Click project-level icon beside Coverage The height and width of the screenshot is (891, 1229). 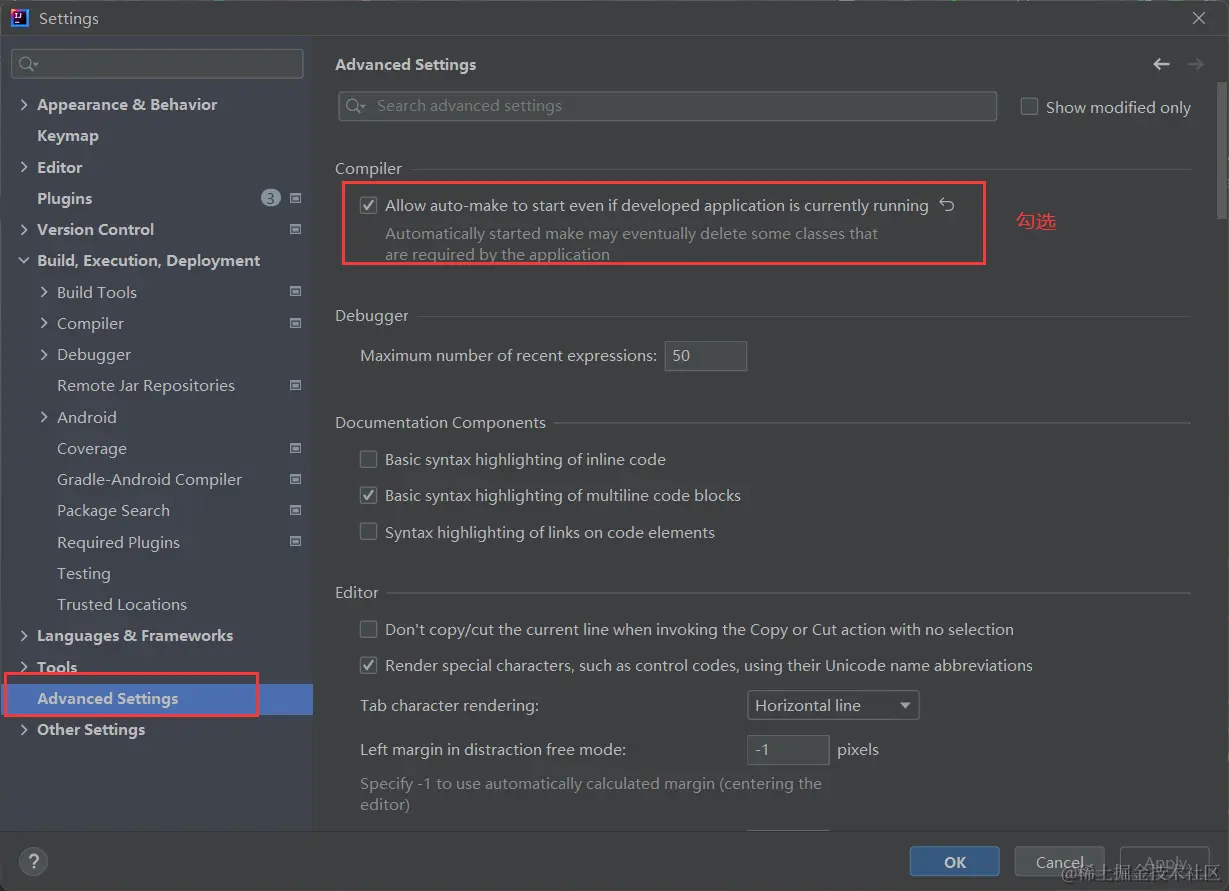[x=295, y=448]
